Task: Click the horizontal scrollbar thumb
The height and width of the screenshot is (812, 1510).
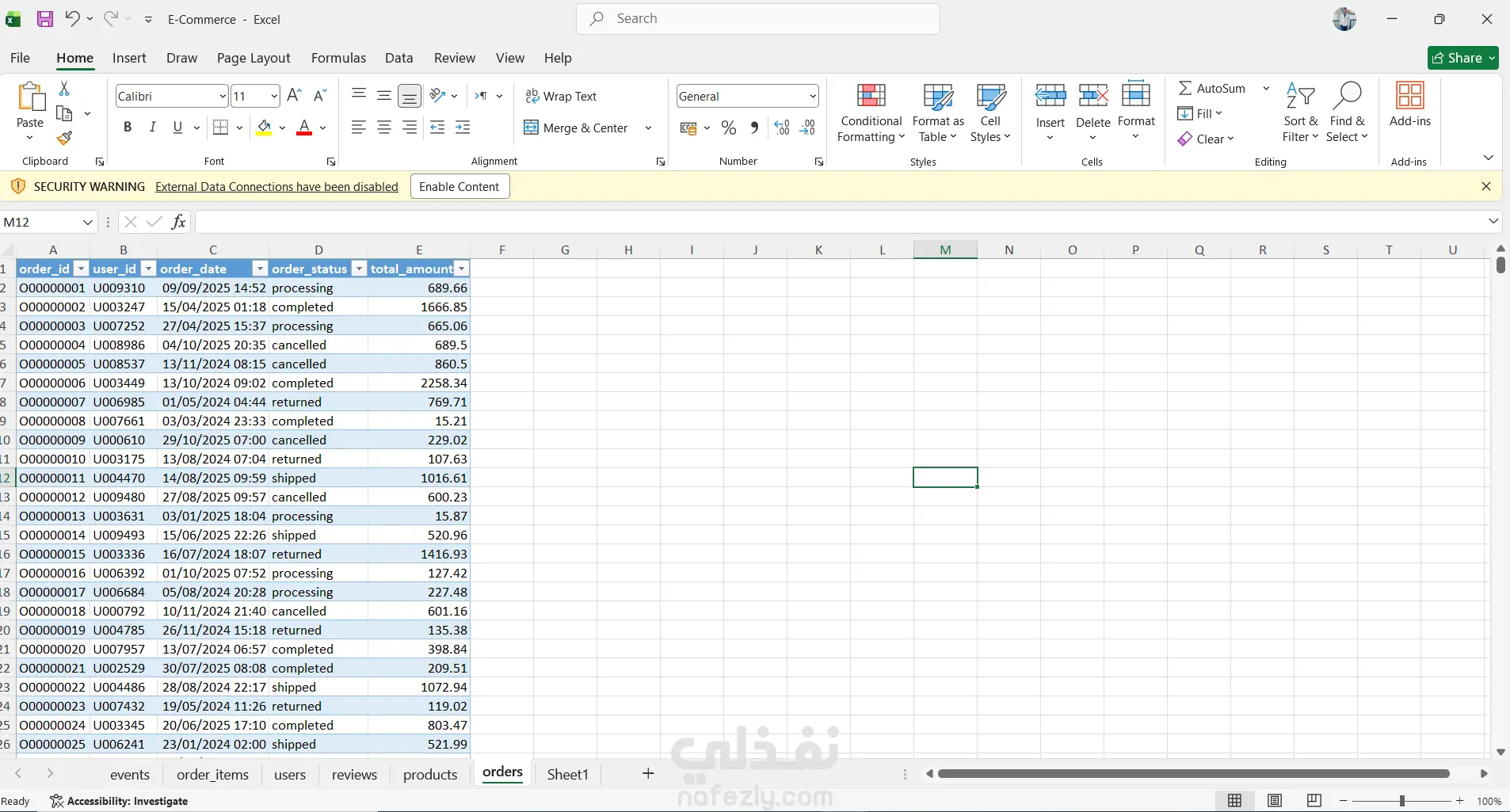Action: pyautogui.click(x=1194, y=773)
